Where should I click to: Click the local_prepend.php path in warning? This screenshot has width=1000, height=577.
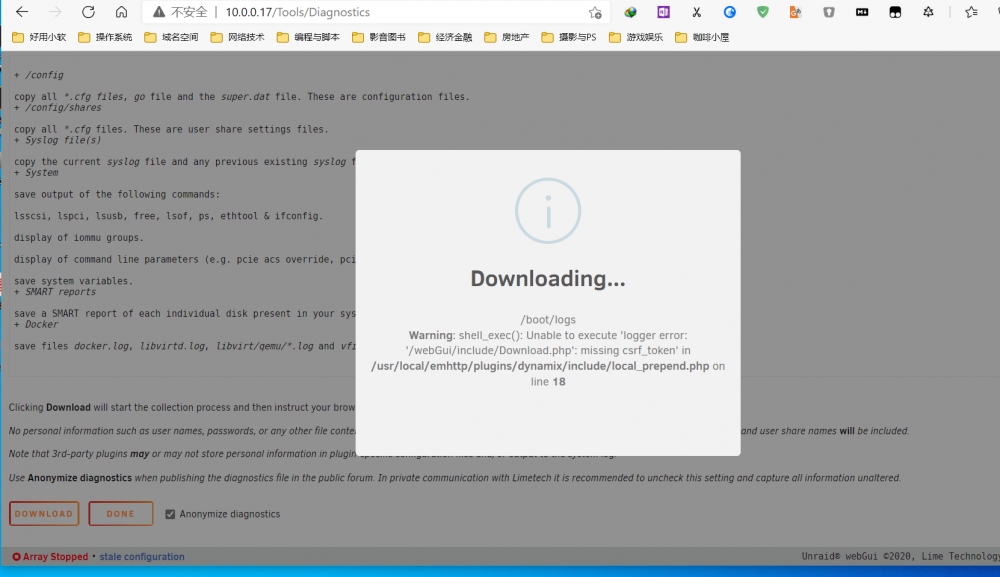tap(540, 366)
